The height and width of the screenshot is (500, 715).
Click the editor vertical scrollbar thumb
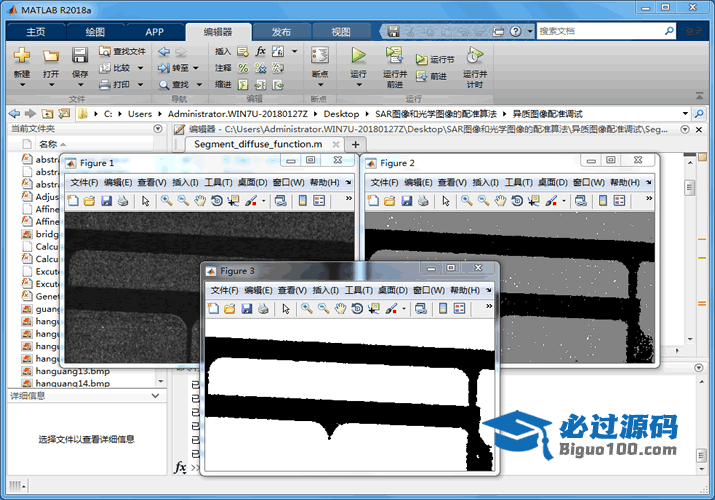pos(690,187)
